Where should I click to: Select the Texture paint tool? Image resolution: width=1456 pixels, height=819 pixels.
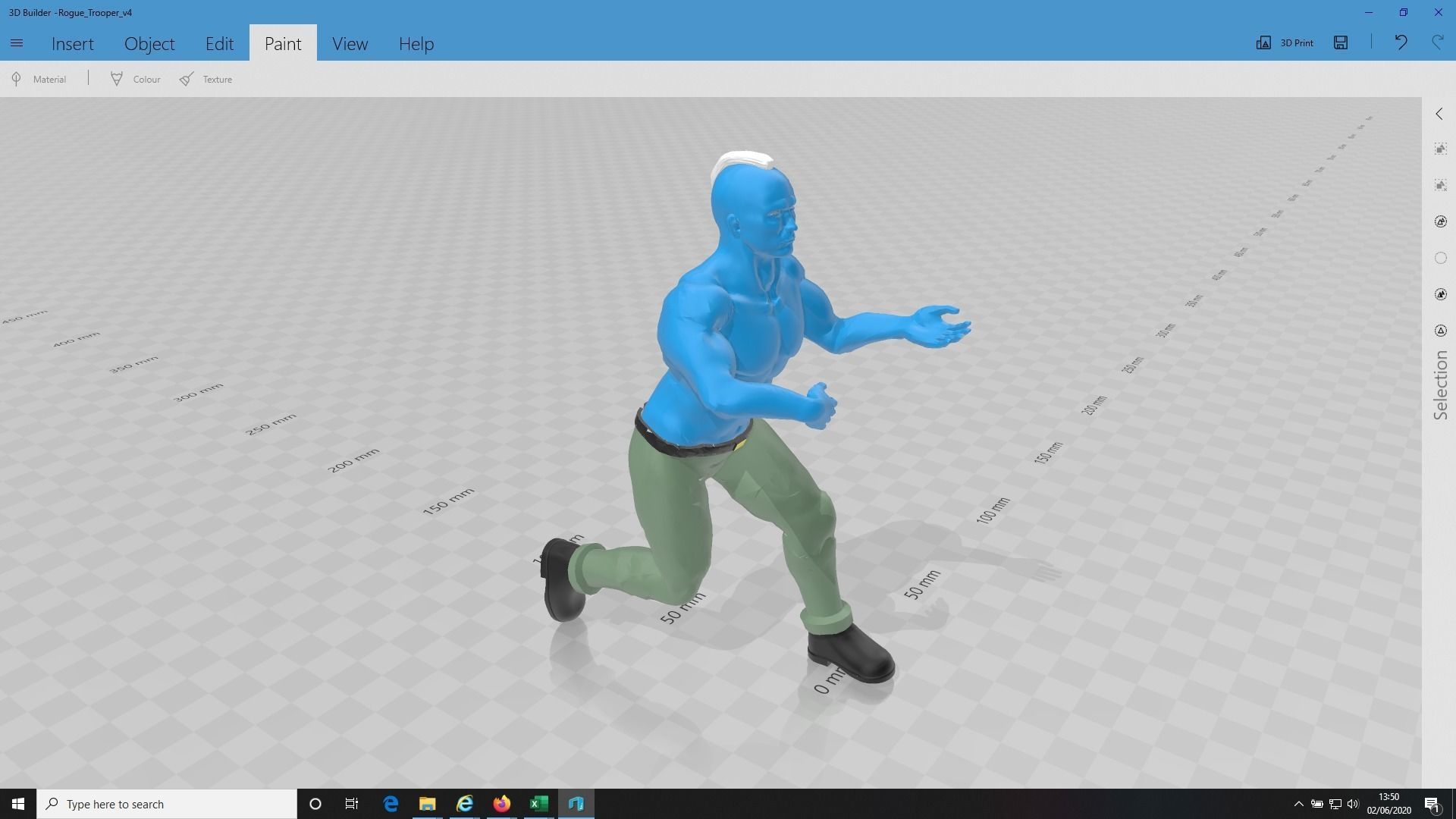point(206,79)
